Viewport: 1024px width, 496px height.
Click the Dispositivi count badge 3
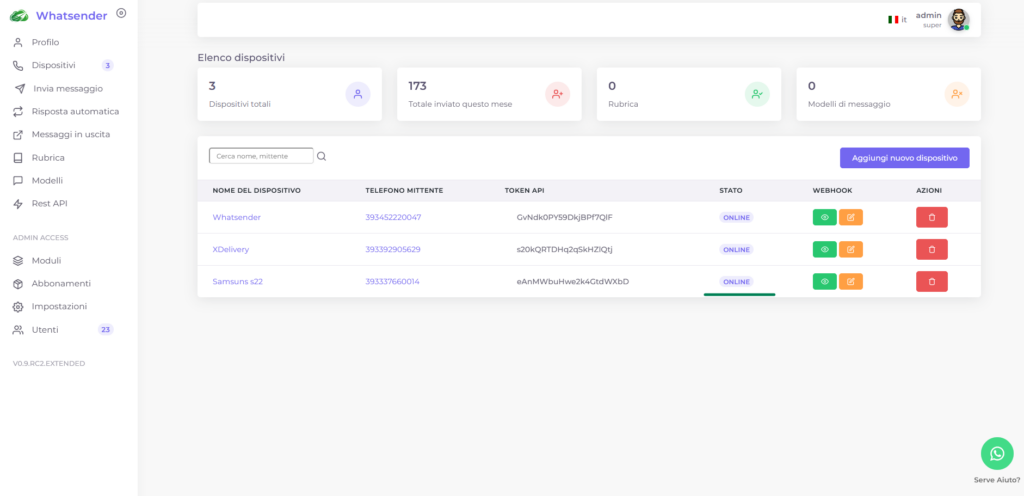click(108, 65)
